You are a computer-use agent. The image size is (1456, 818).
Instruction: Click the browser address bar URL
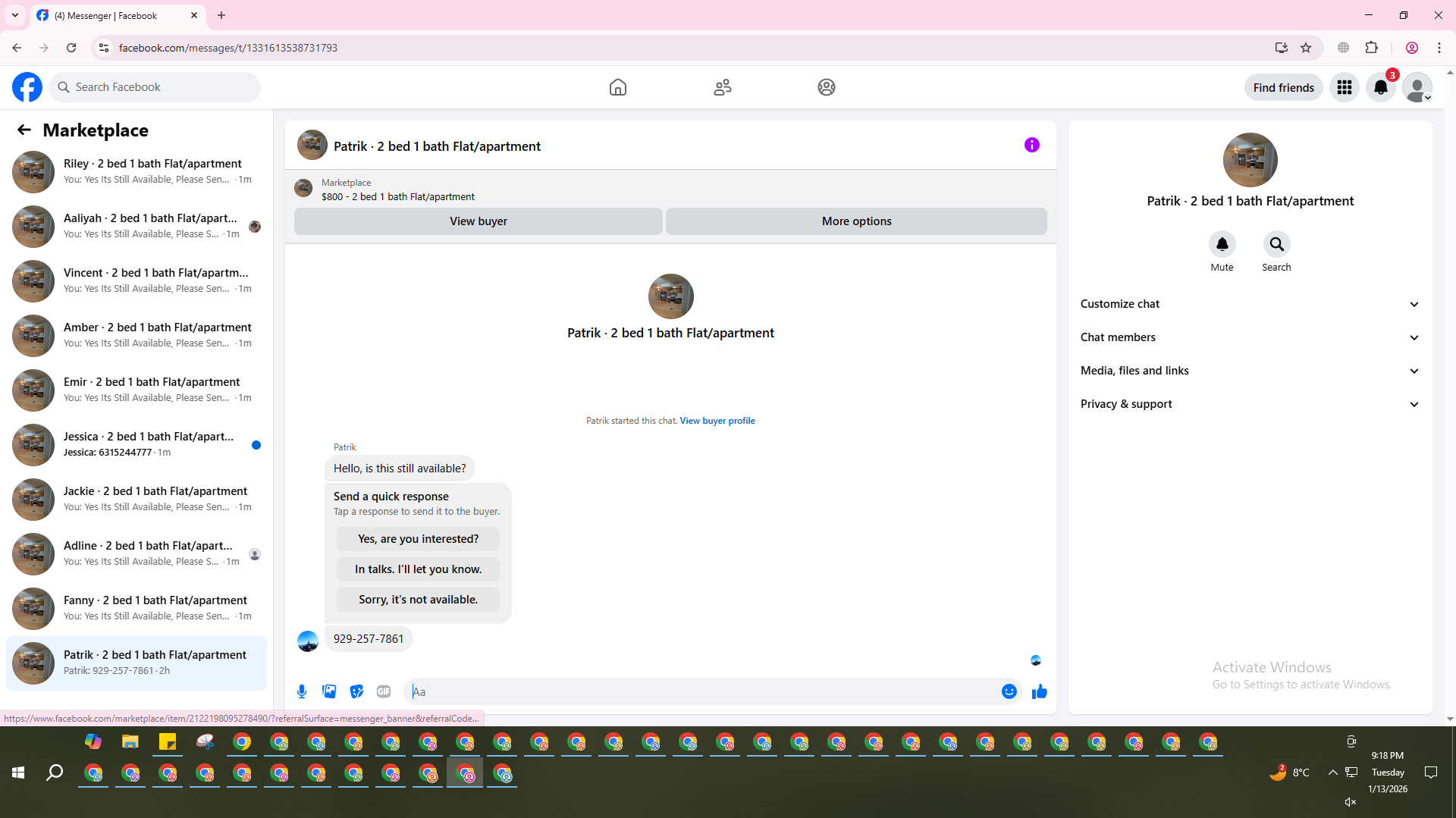pos(227,48)
